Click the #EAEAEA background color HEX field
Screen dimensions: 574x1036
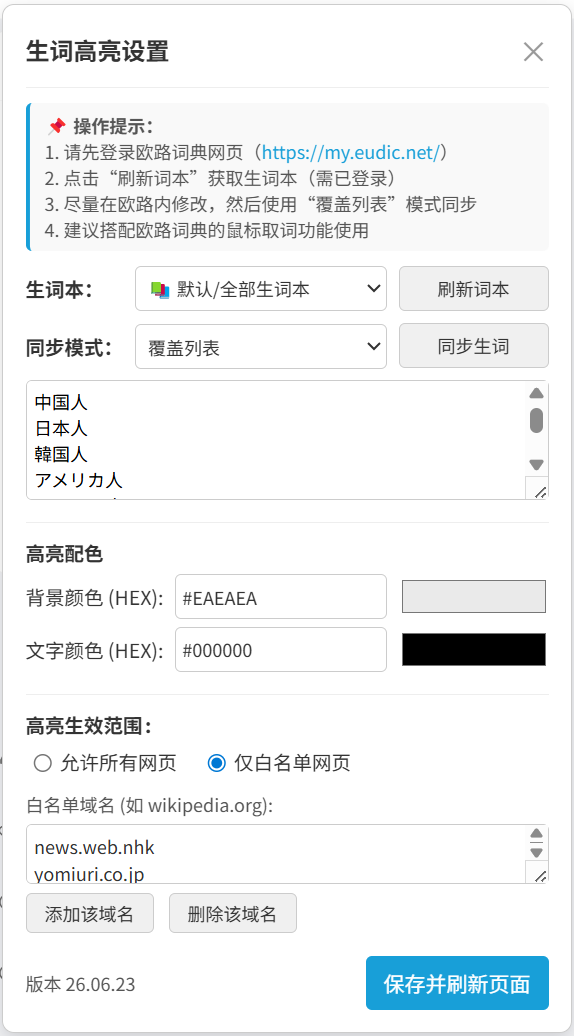(x=281, y=597)
